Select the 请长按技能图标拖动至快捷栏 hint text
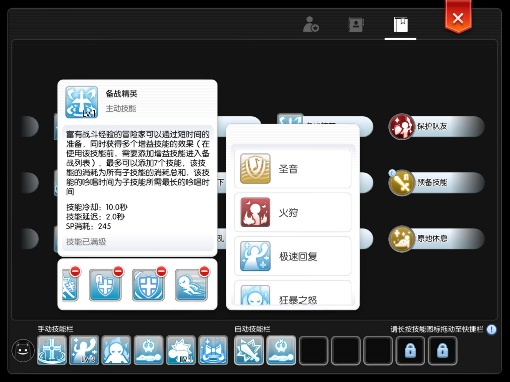510x382 pixels. coord(437,329)
